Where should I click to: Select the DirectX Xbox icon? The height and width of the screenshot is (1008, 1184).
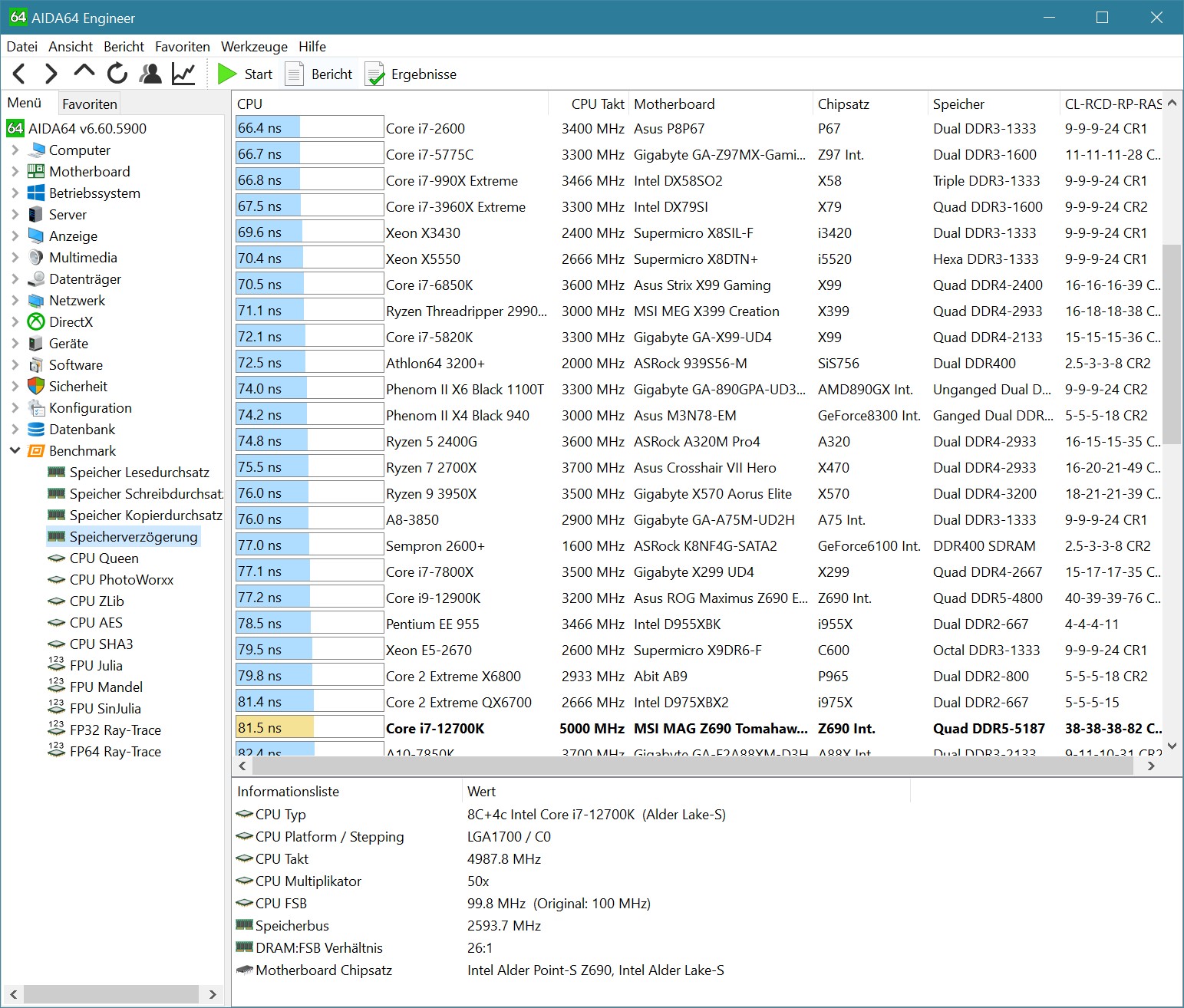pyautogui.click(x=36, y=322)
